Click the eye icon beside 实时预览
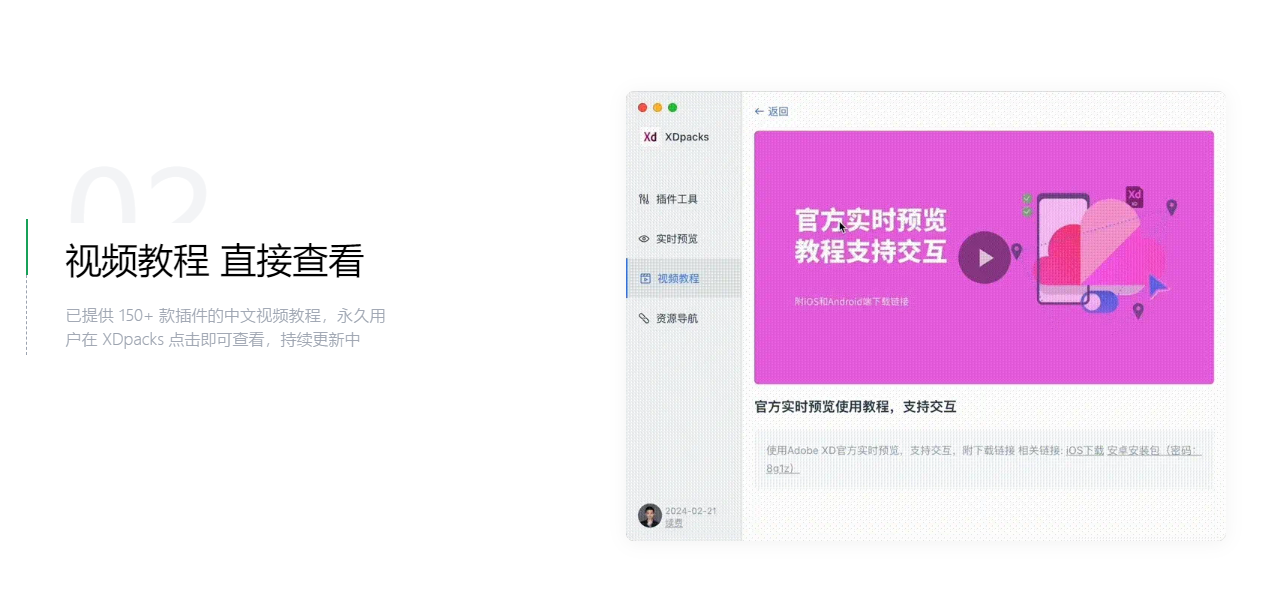The width and height of the screenshot is (1268, 612). click(x=644, y=239)
